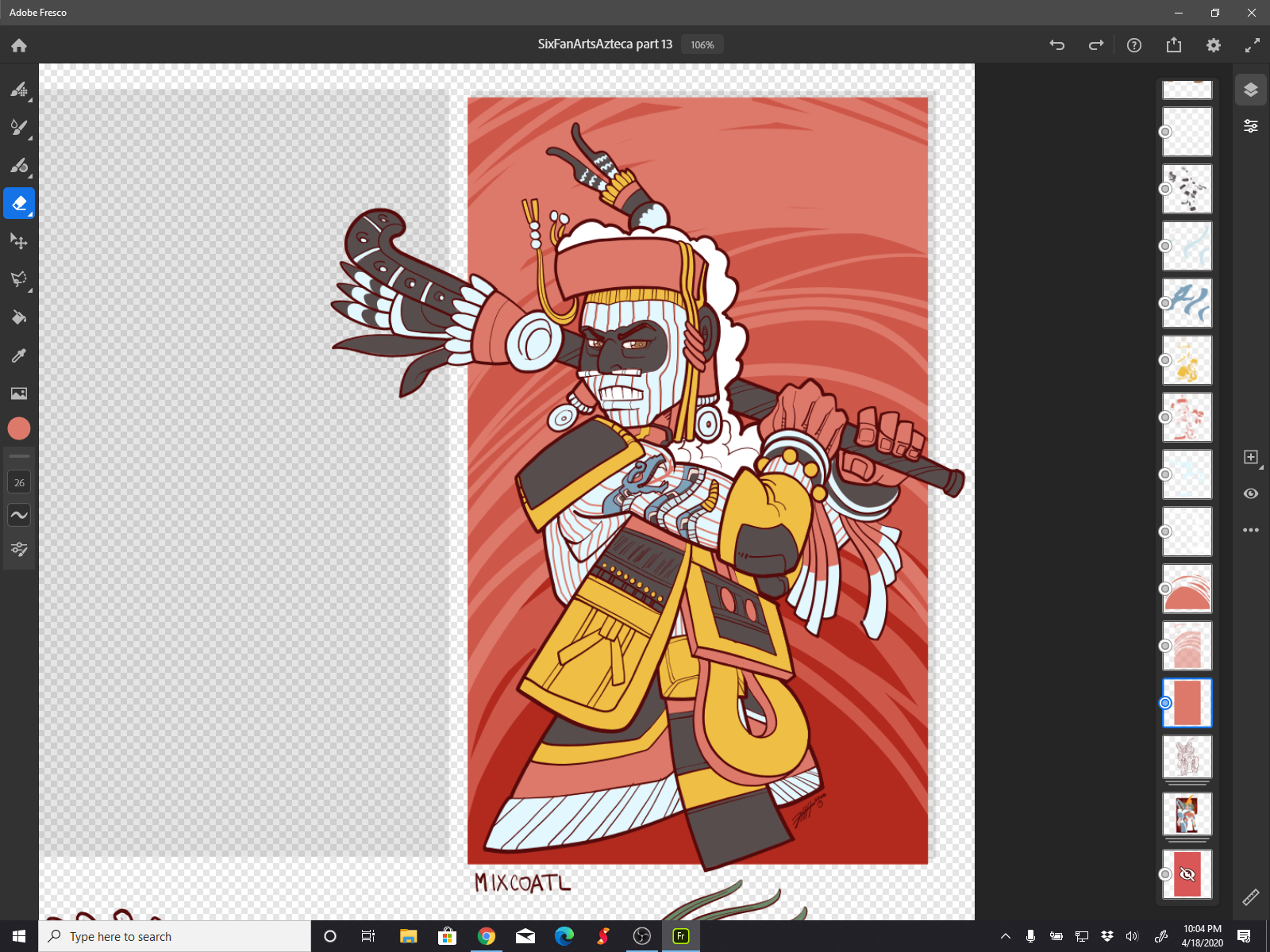Open Google Chrome from the taskbar
The width and height of the screenshot is (1270, 952).
(x=486, y=936)
